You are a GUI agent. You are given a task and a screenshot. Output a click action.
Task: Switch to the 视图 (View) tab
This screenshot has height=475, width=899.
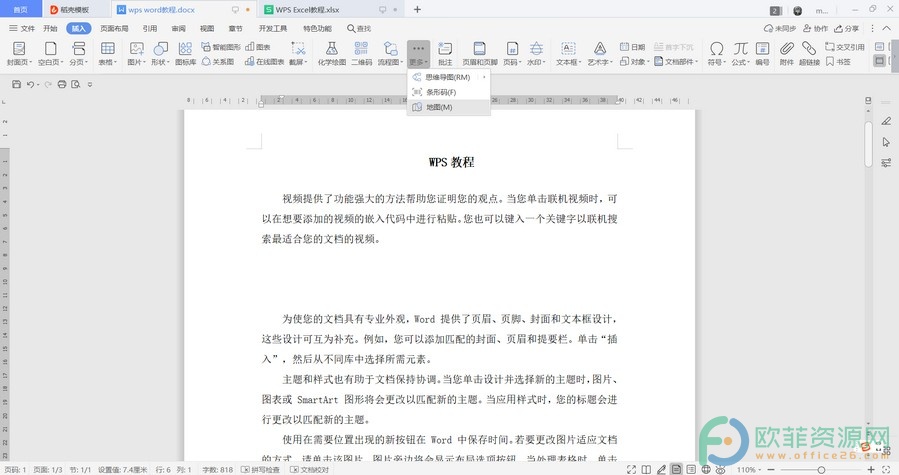point(207,28)
